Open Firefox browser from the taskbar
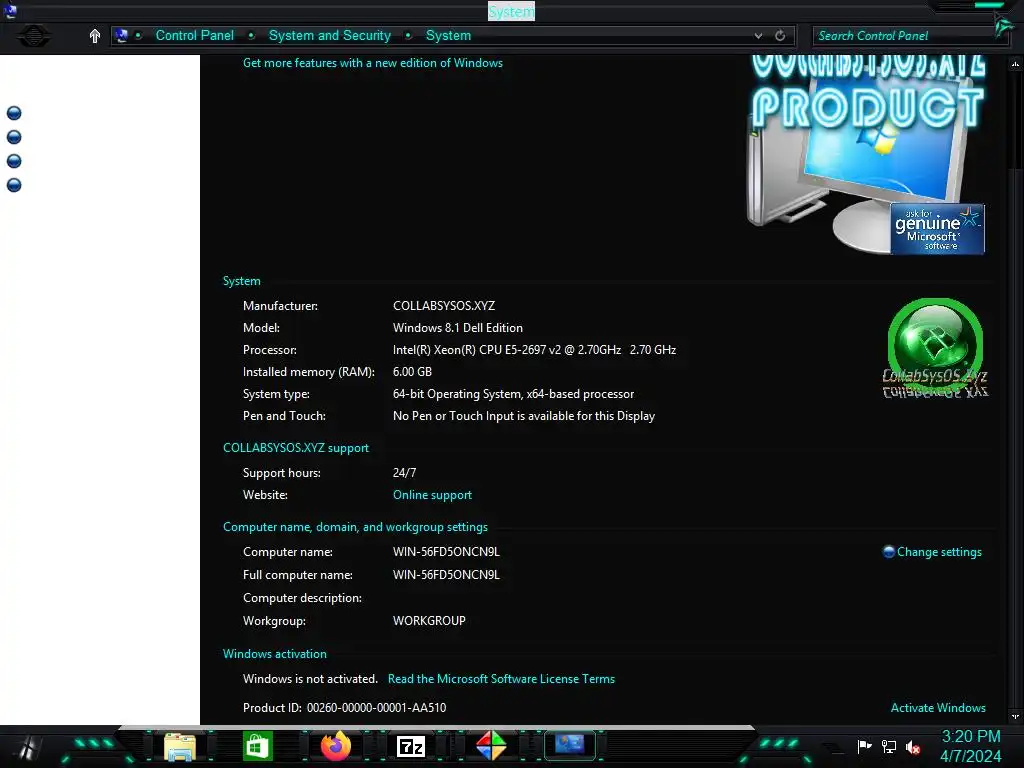Image resolution: width=1024 pixels, height=768 pixels. [336, 746]
